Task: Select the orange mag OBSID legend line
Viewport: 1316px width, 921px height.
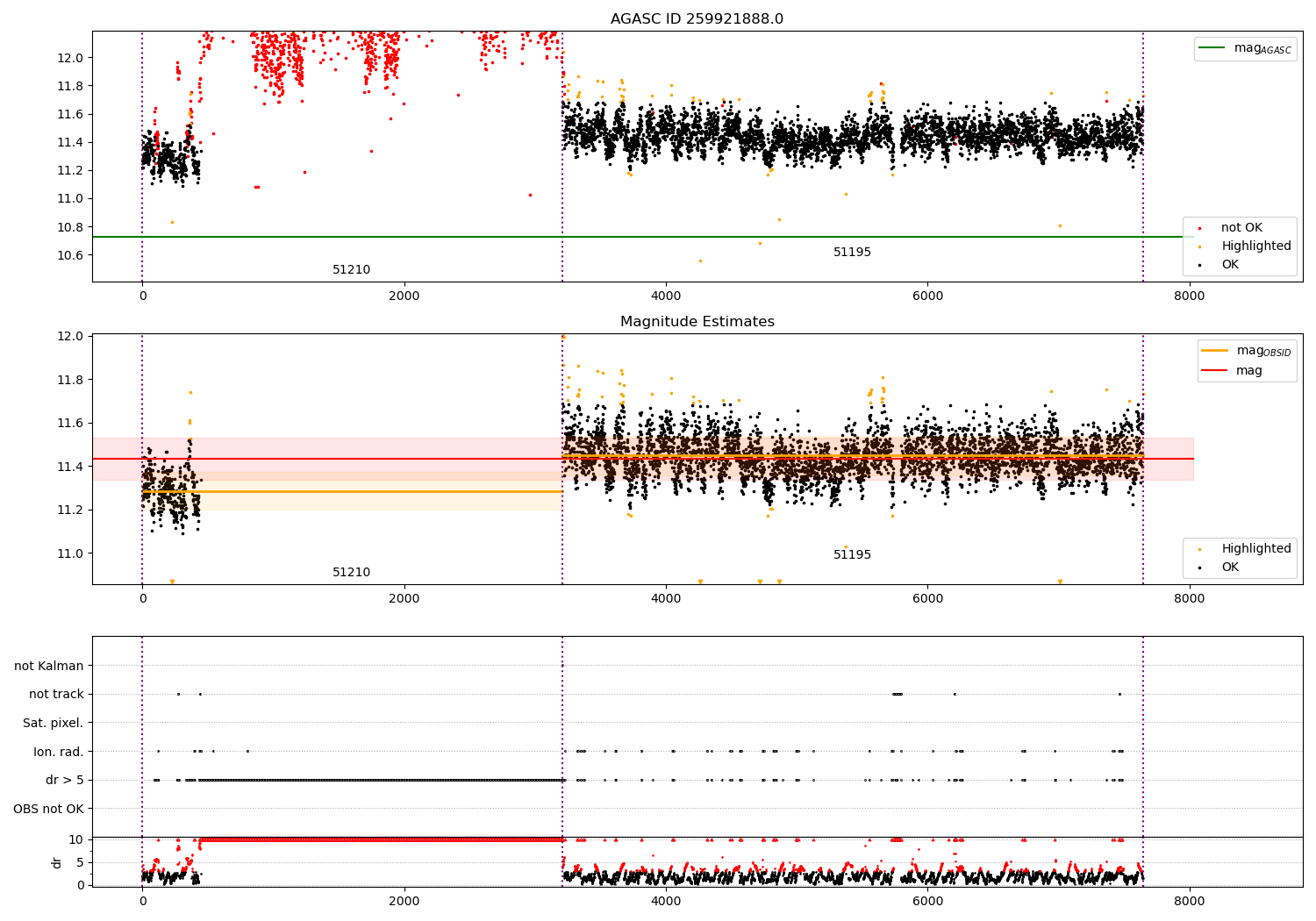Action: pos(1215,351)
